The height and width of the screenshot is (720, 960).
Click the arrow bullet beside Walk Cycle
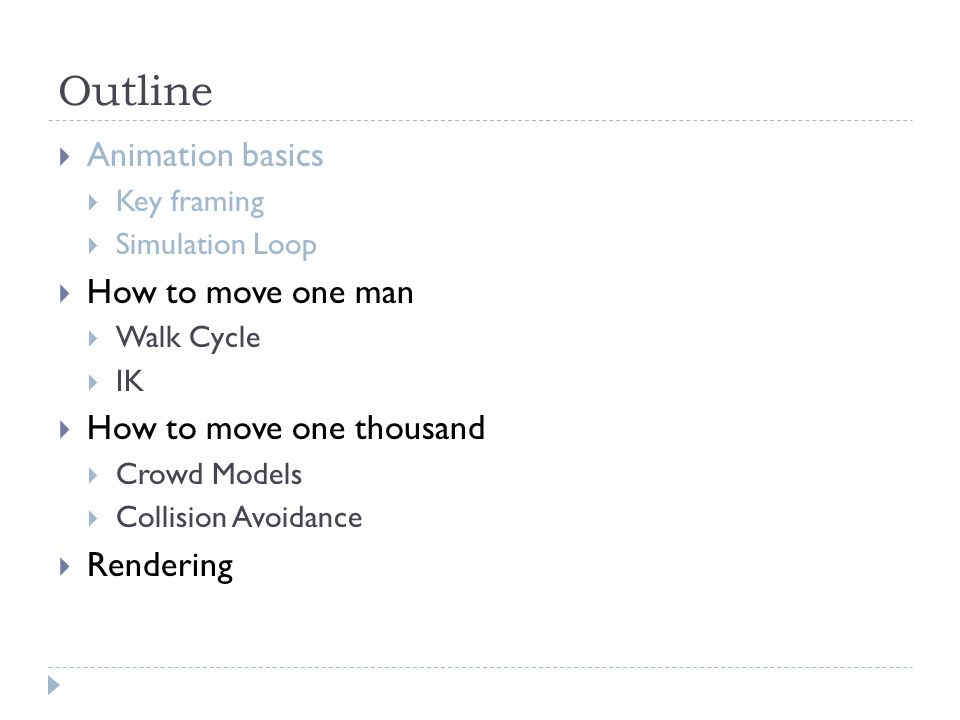click(x=93, y=339)
